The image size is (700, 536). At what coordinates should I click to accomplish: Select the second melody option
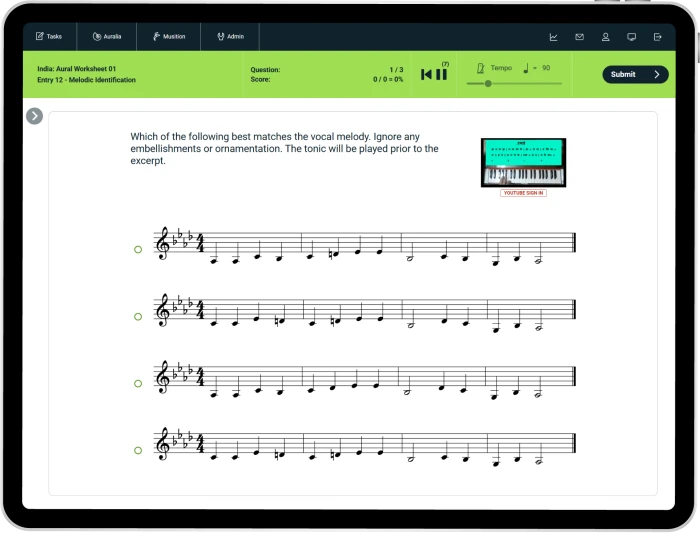138,316
